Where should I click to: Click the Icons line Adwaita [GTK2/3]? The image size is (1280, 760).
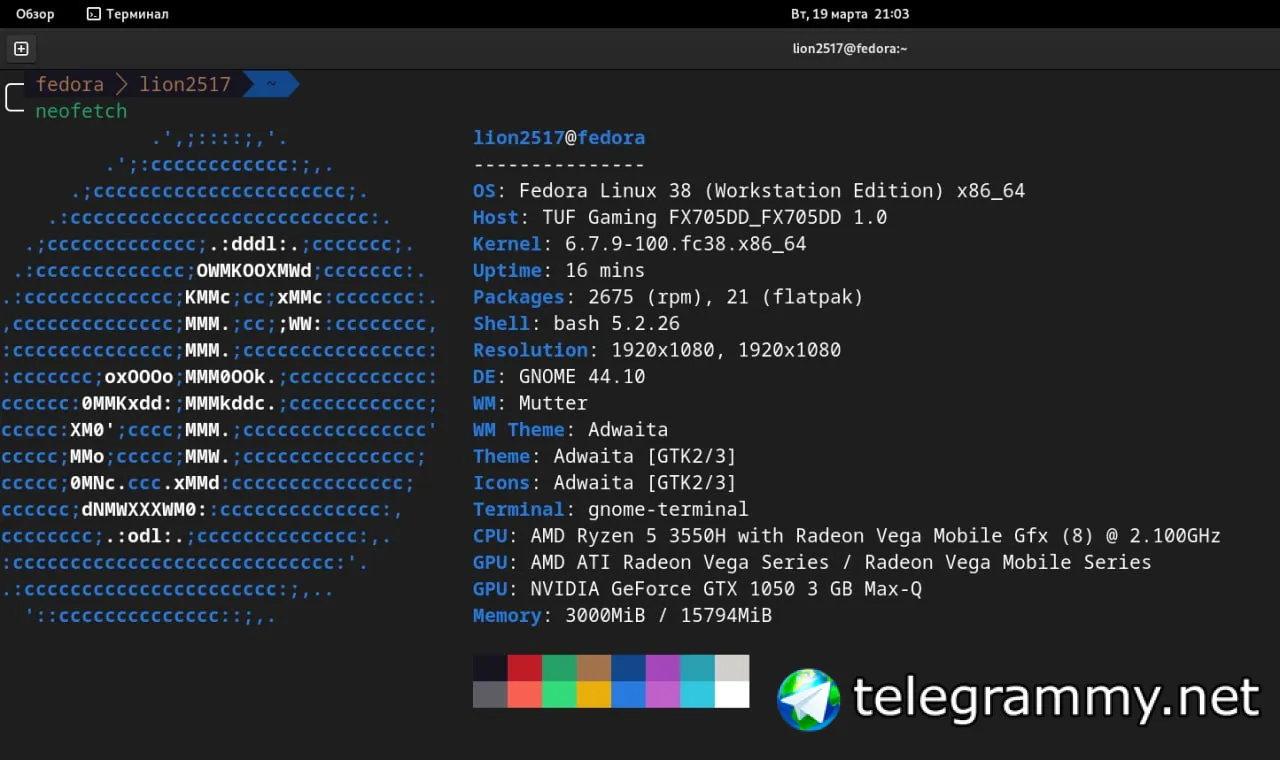click(605, 483)
